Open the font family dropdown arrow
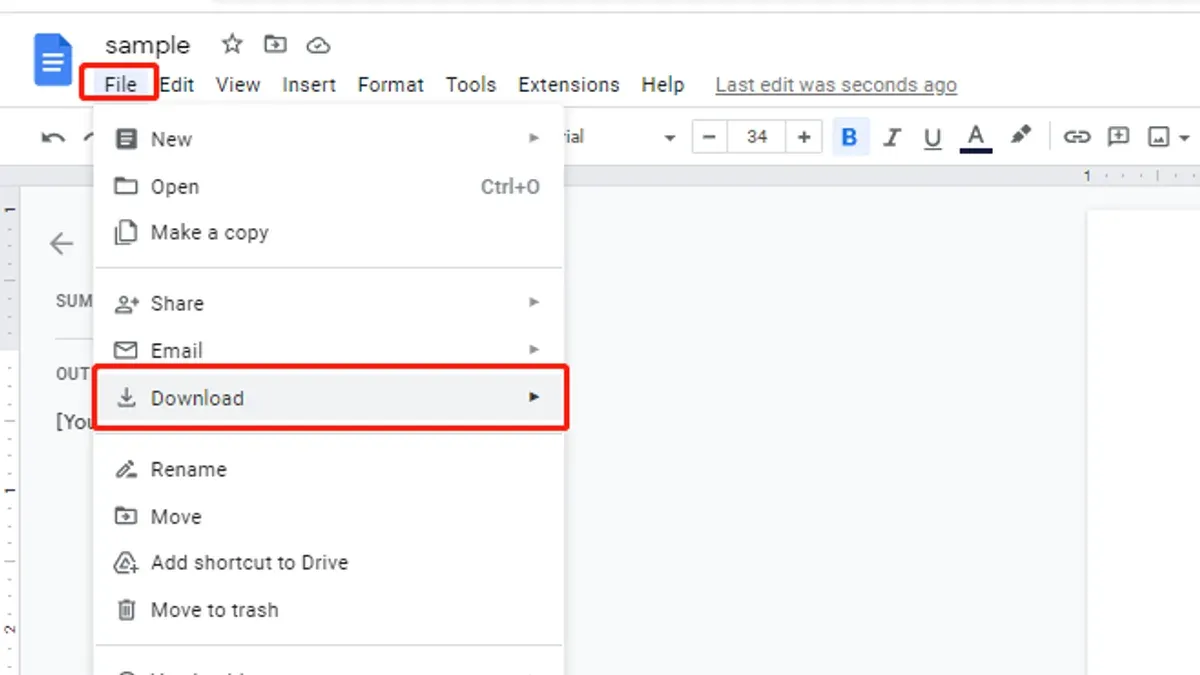This screenshot has width=1200, height=675. click(x=669, y=138)
